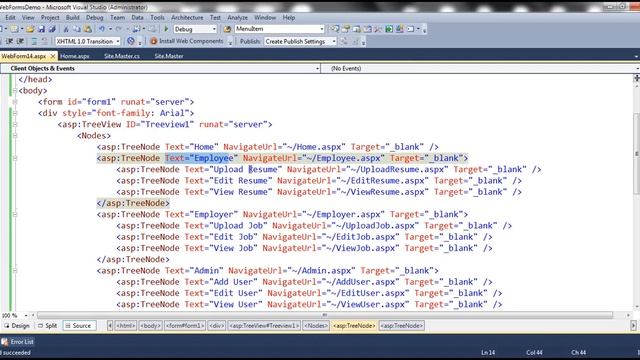The height and width of the screenshot is (360, 640).
Task: Close the WebForm14.aspx tab
Action: [x=53, y=56]
